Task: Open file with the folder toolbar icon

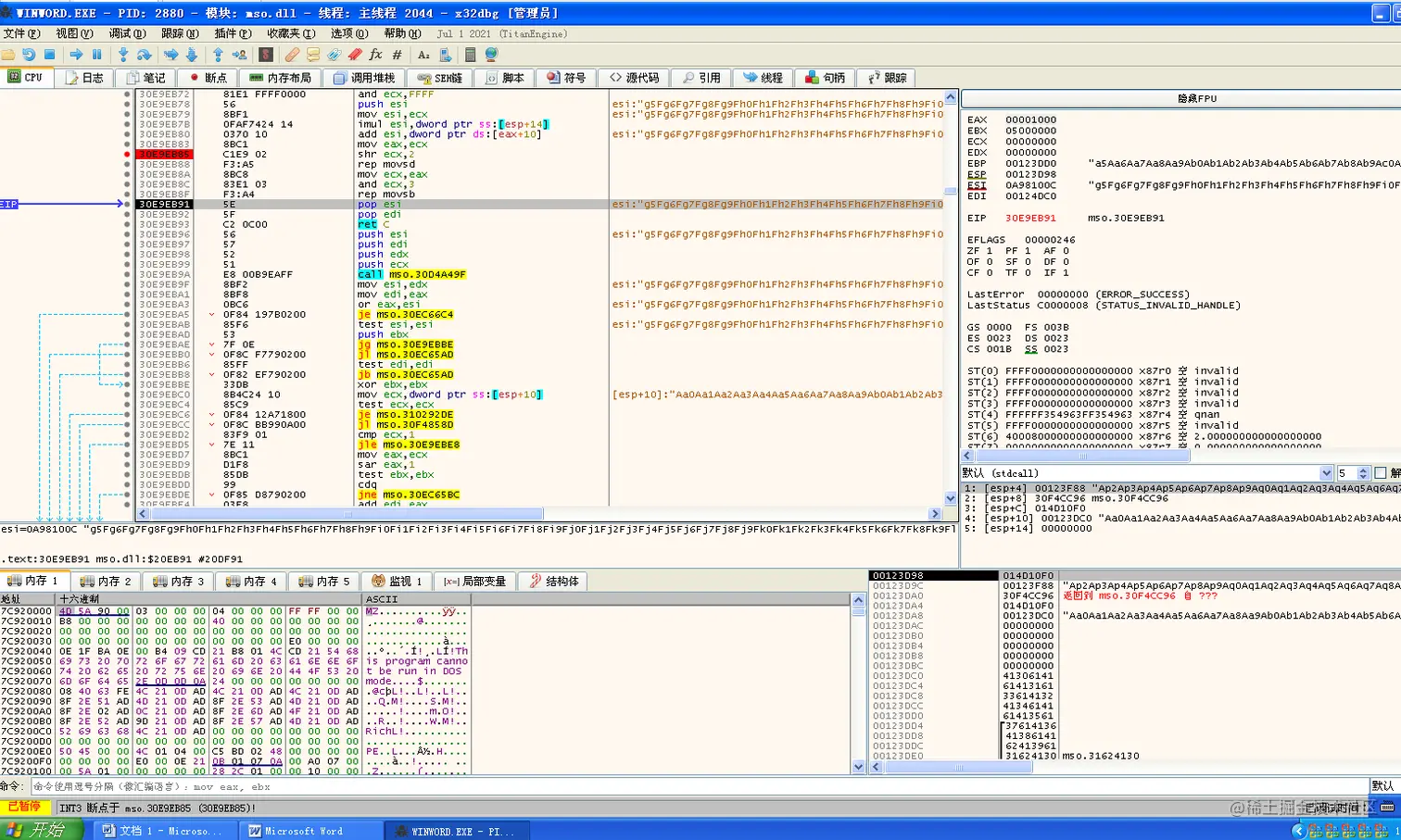Action: [8, 55]
